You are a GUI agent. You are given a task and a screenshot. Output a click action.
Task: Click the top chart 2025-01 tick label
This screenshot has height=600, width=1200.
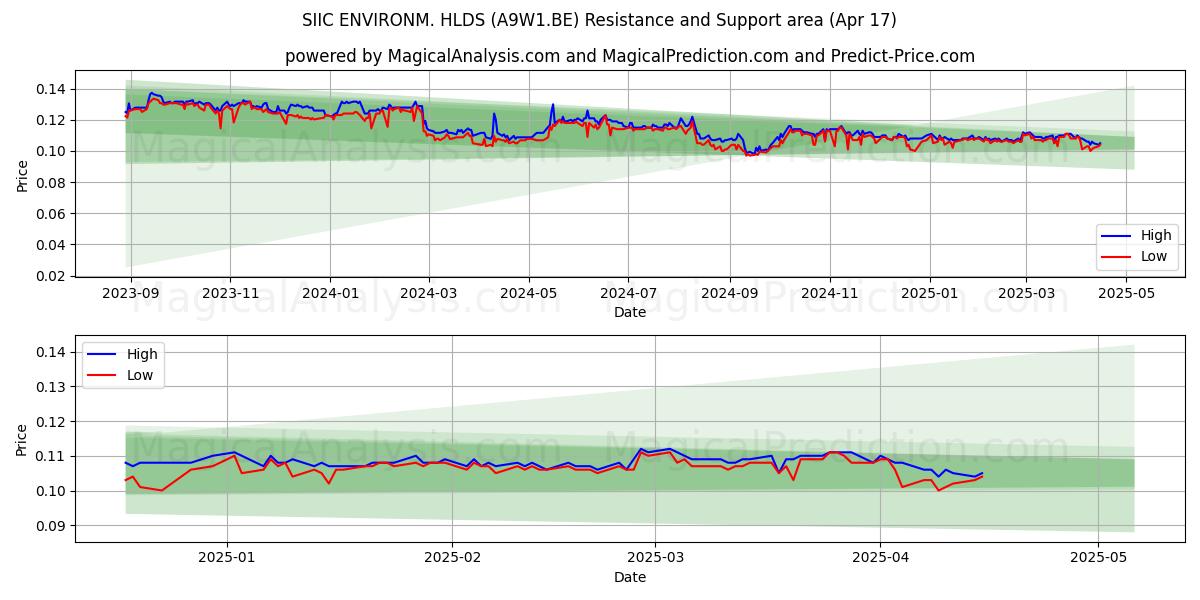click(929, 293)
